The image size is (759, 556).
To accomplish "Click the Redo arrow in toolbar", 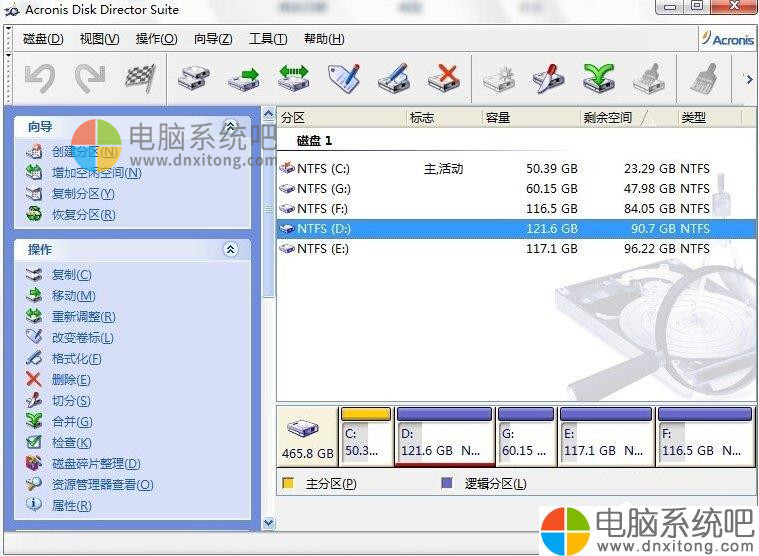I will click(91, 78).
